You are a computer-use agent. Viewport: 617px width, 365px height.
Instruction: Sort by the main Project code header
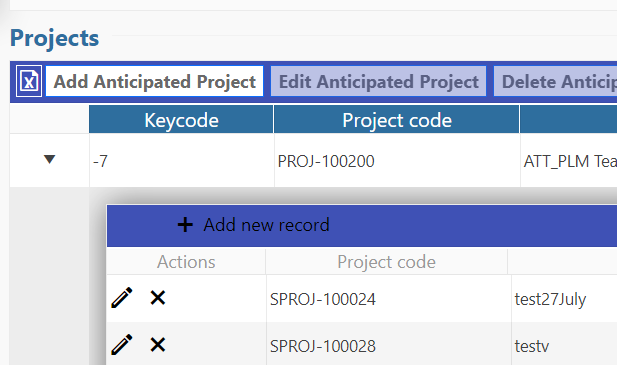pos(397,120)
